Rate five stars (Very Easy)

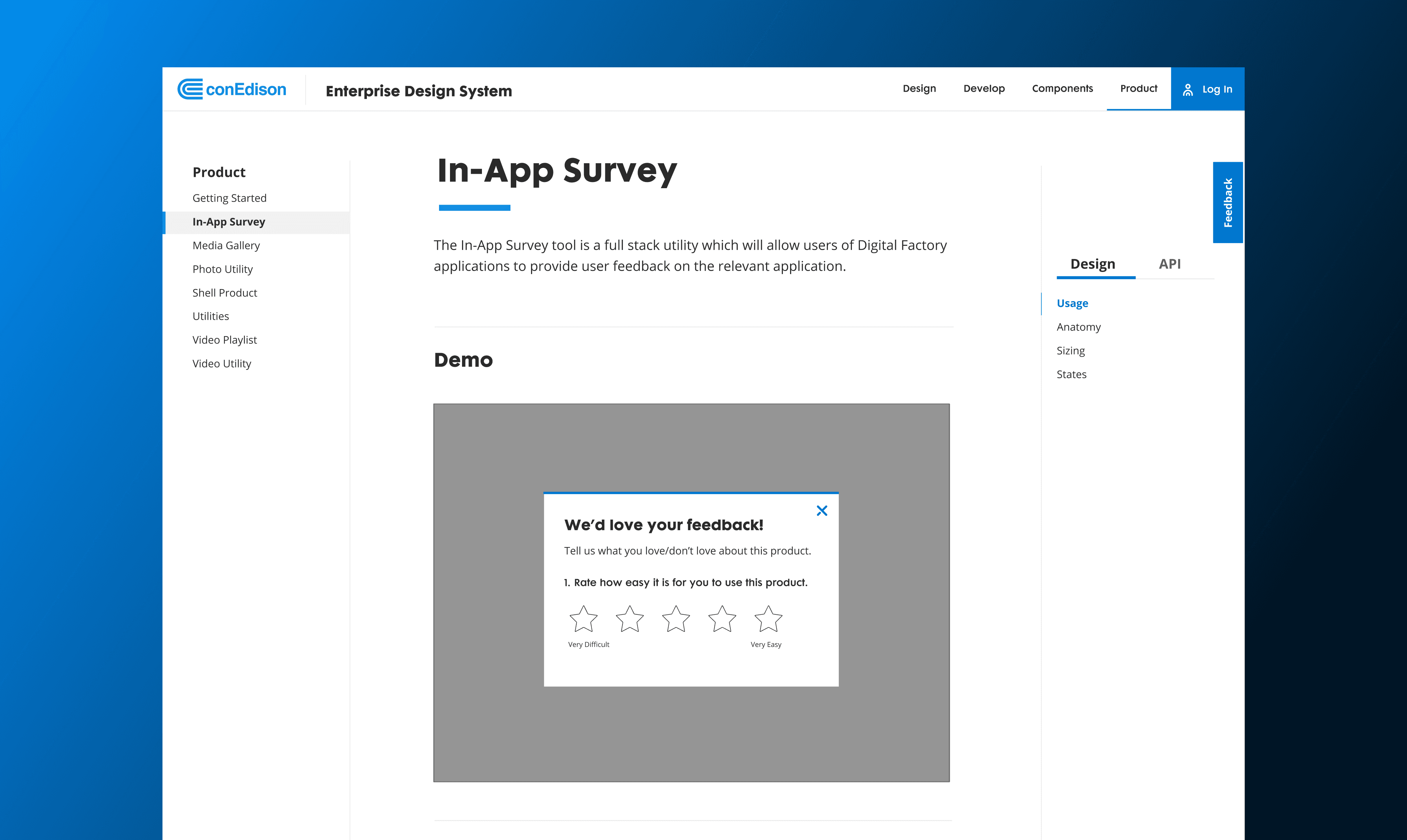pos(768,619)
